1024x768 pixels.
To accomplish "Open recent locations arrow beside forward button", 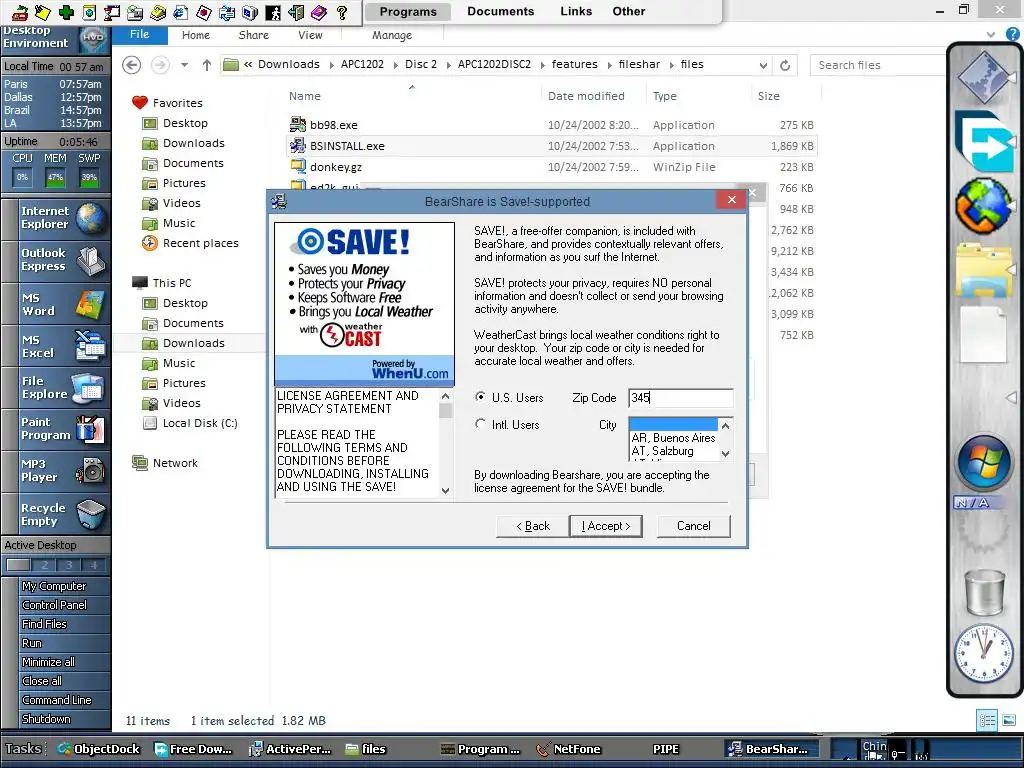I will coord(184,65).
